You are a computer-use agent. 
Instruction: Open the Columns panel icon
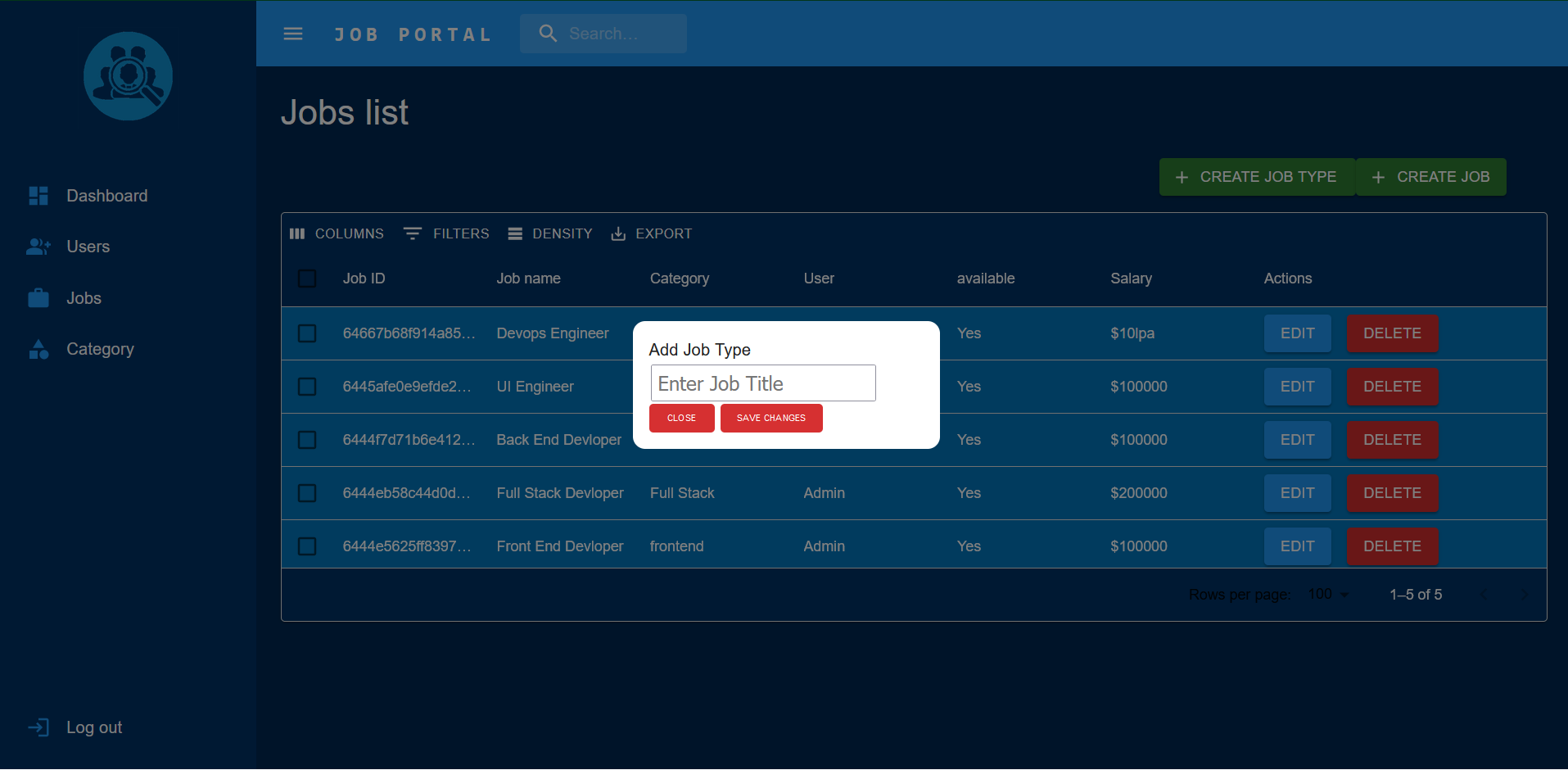297,233
